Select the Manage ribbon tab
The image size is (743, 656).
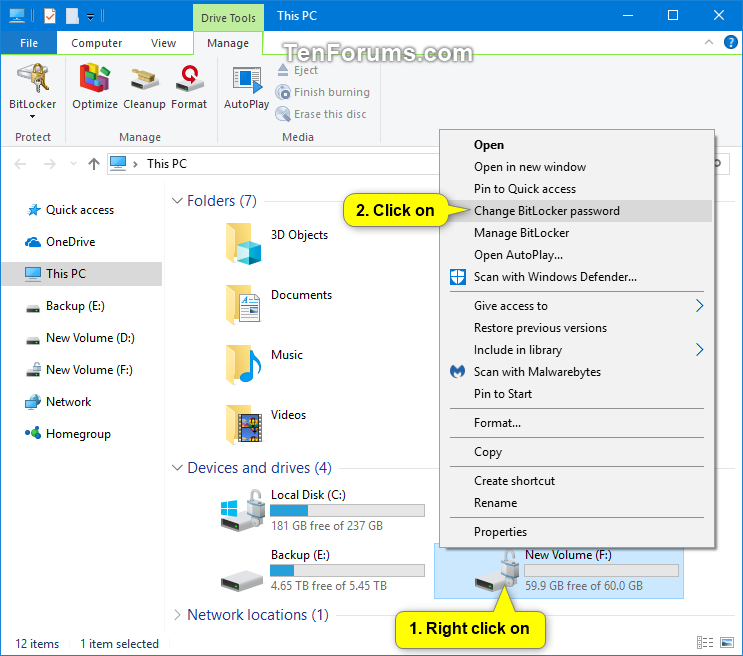228,43
